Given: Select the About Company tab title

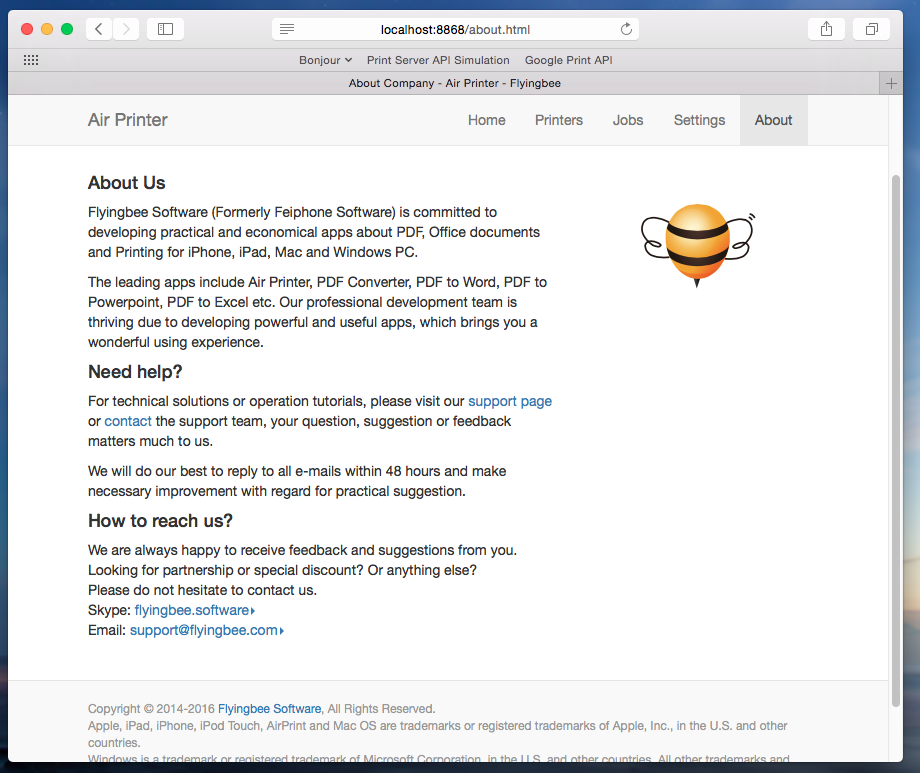Looking at the screenshot, I should coord(454,83).
